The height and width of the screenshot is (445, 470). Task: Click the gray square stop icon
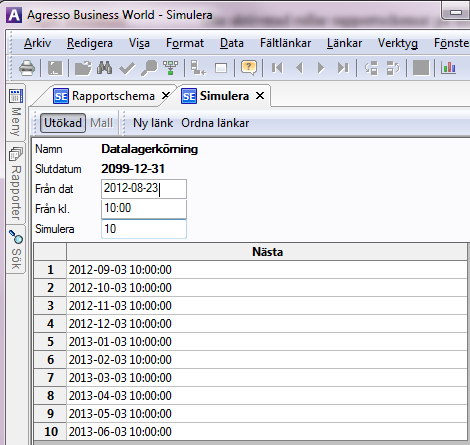[x=421, y=68]
